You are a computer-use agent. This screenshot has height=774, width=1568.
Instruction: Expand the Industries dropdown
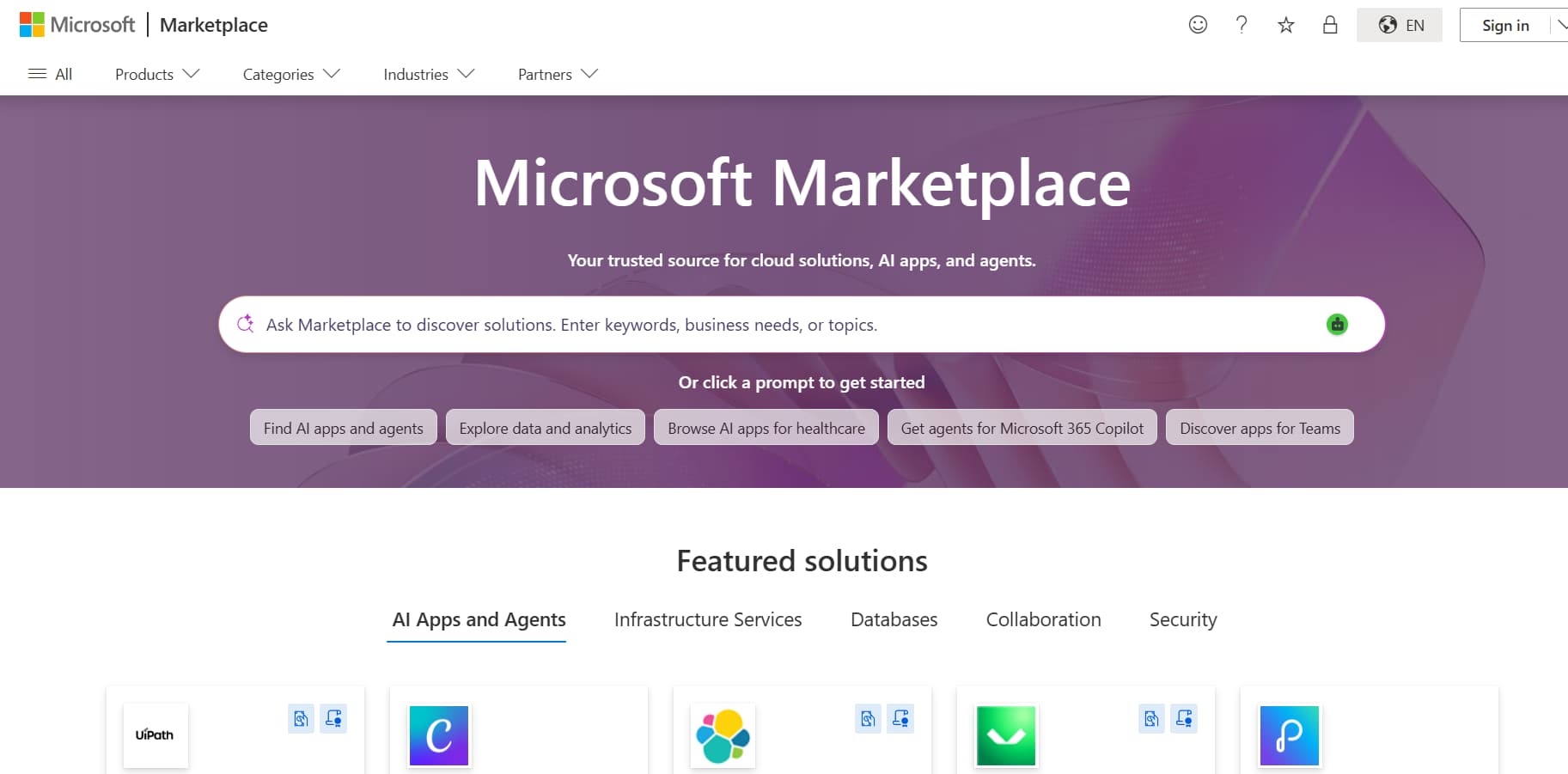(429, 74)
